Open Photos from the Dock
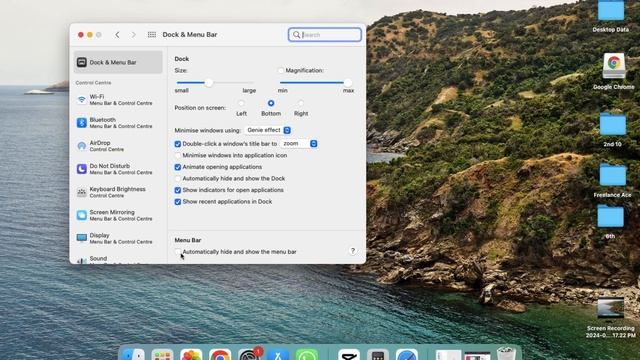The width and height of the screenshot is (640, 360). [191, 355]
